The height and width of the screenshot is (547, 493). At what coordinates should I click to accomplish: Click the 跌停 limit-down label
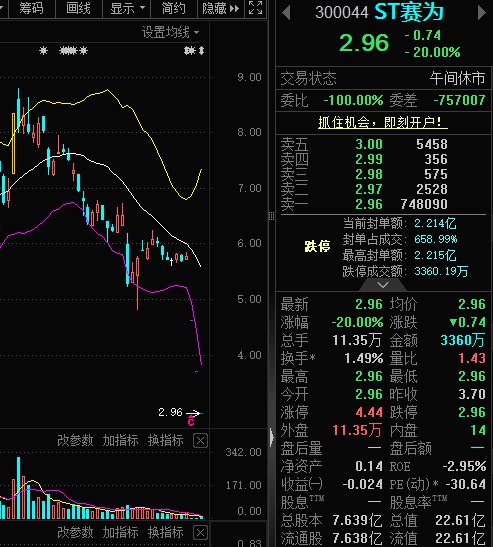click(x=317, y=246)
